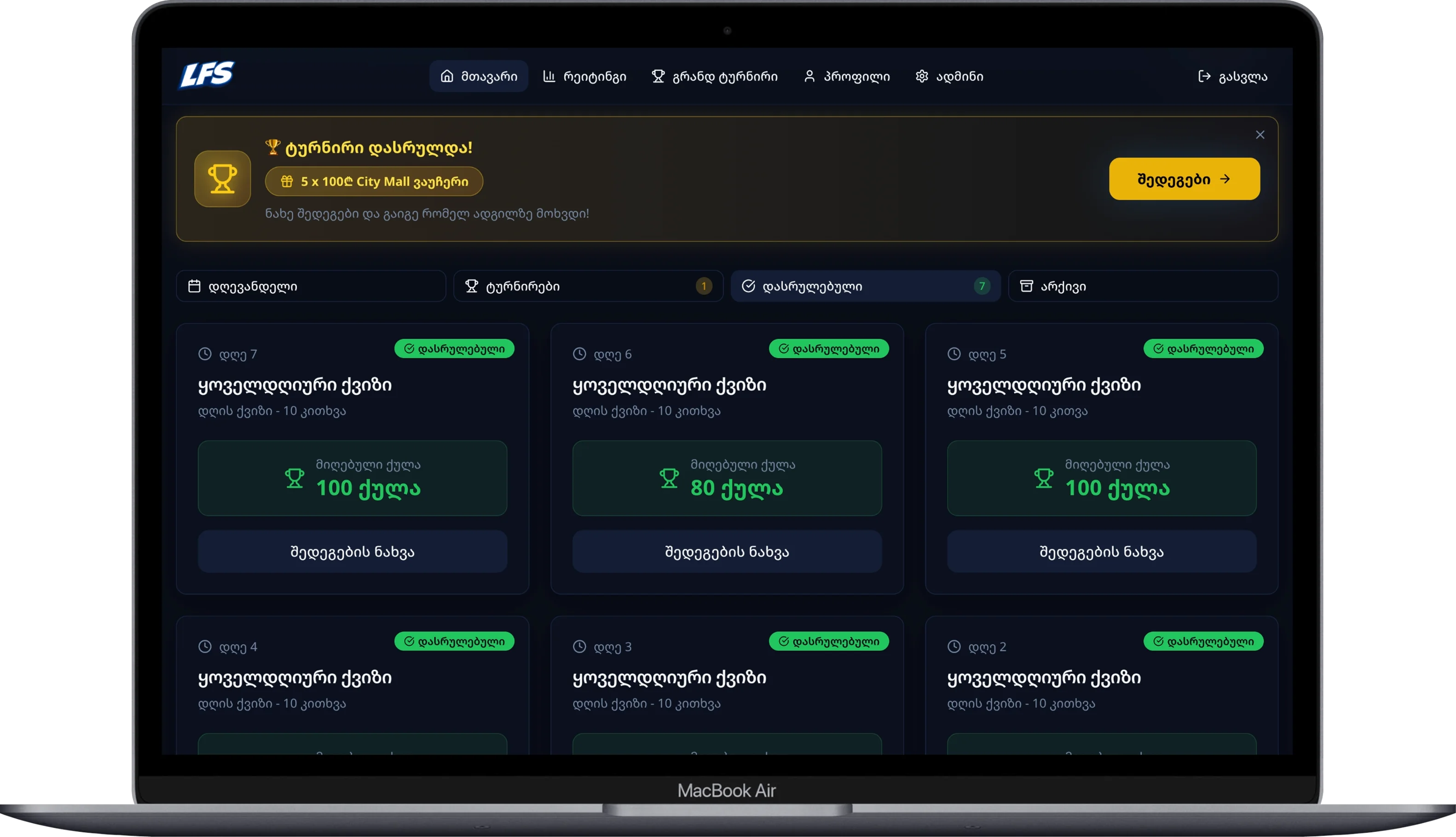Click the დასრულებული status badge on დღე 5
Screen dimensions: 1456x837
click(x=1203, y=349)
